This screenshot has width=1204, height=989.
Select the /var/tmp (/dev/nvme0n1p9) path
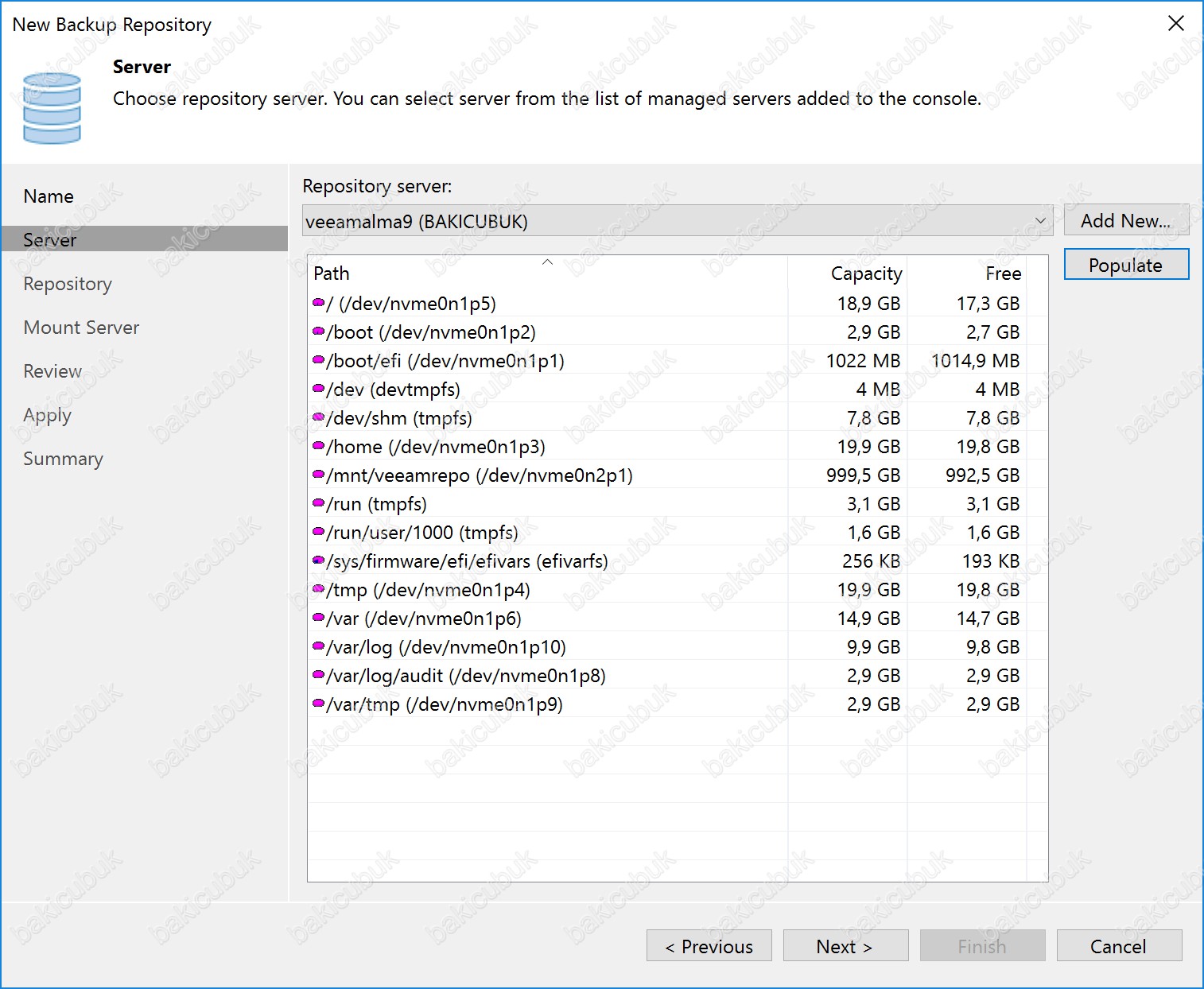coord(445,704)
